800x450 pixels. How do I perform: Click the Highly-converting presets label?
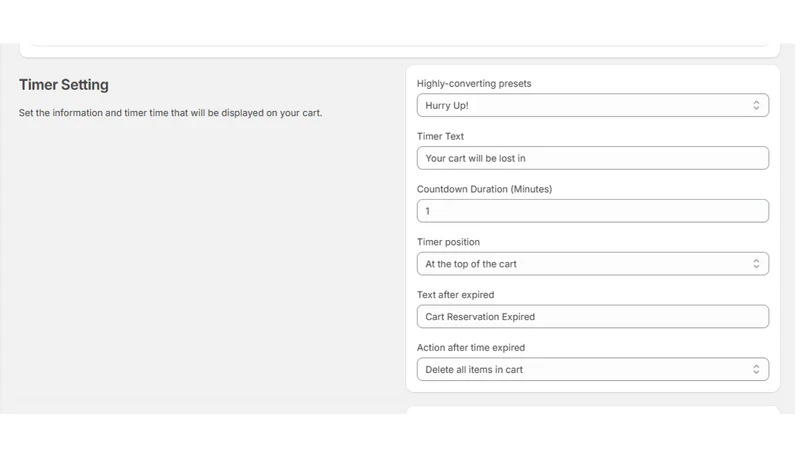(x=474, y=83)
